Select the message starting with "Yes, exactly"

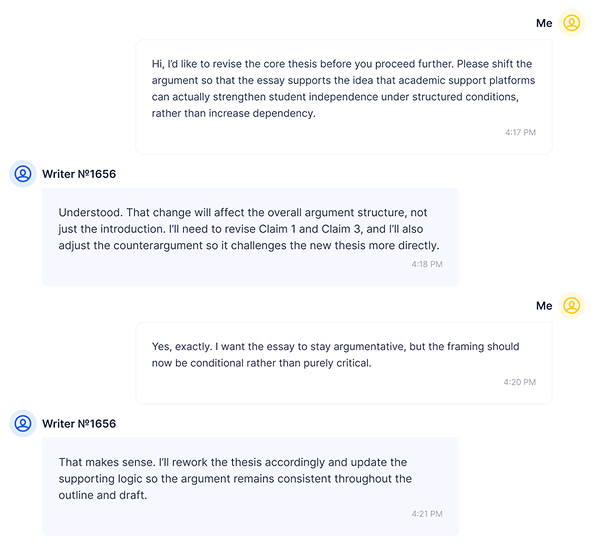click(343, 355)
